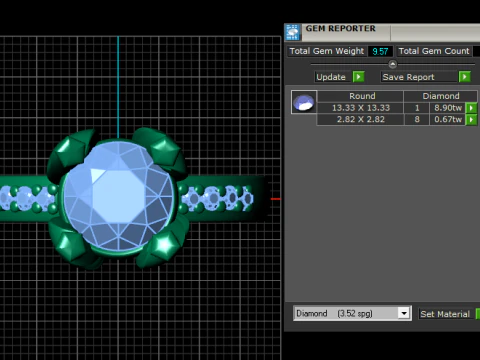Click the 2.82 X 2.82 size cell

[x=361, y=119]
